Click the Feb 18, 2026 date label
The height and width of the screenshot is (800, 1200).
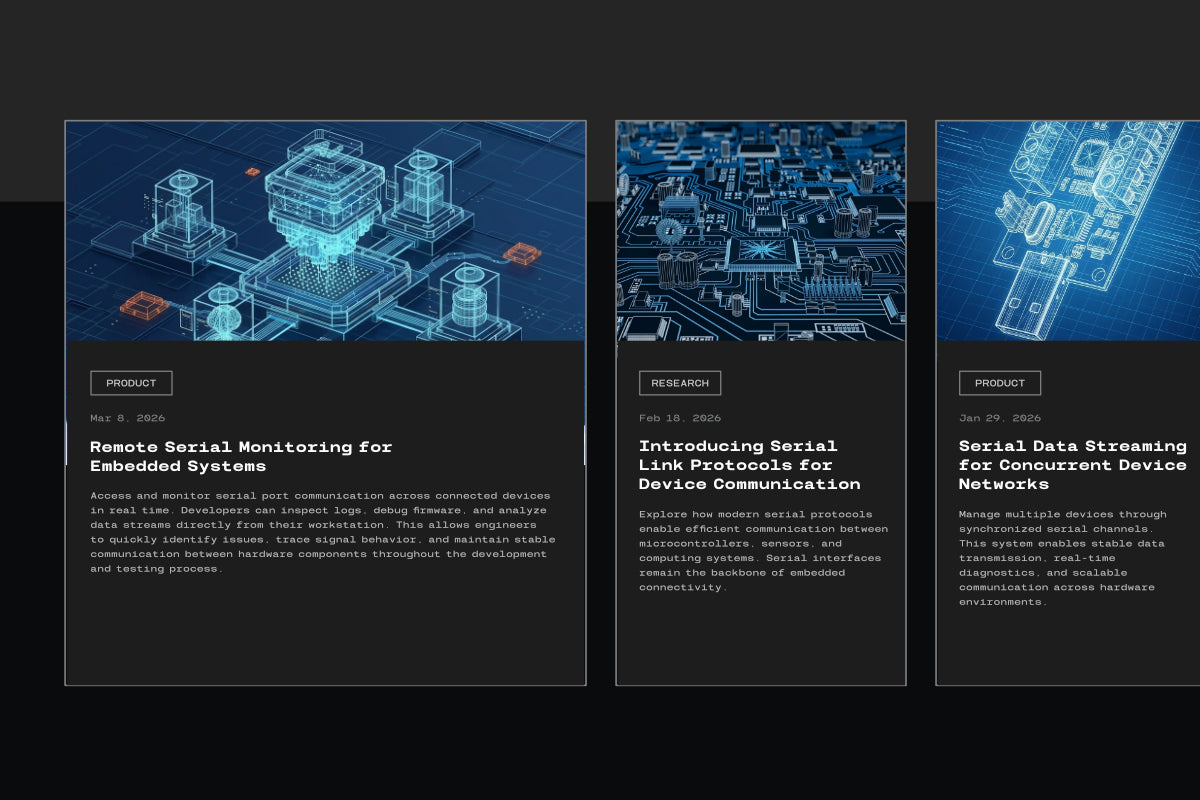[680, 418]
